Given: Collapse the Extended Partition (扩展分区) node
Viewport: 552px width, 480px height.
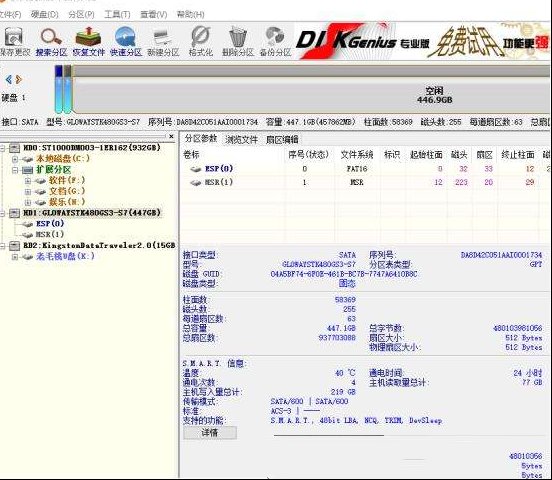Looking at the screenshot, I should click(15, 170).
